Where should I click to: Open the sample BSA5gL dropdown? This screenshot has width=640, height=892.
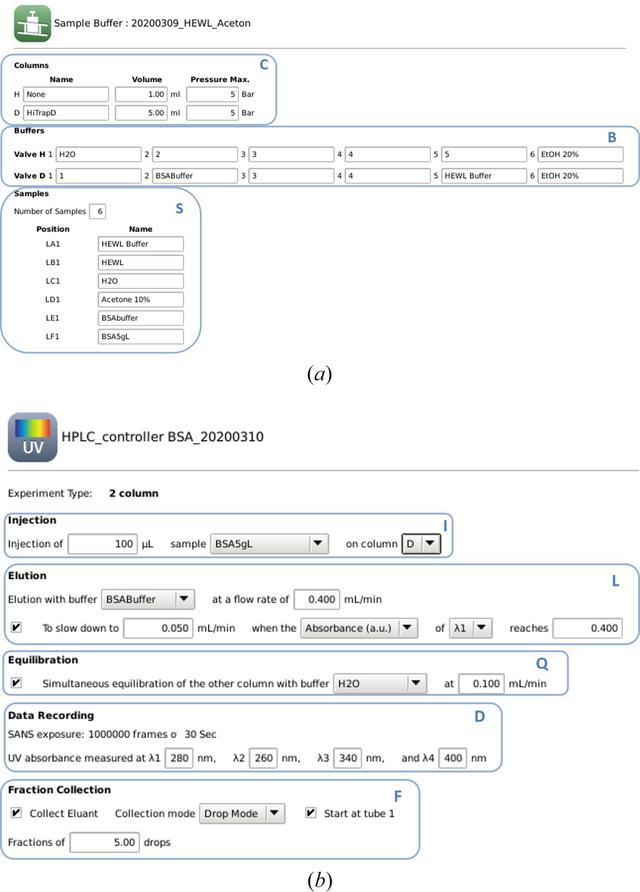[x=269, y=544]
